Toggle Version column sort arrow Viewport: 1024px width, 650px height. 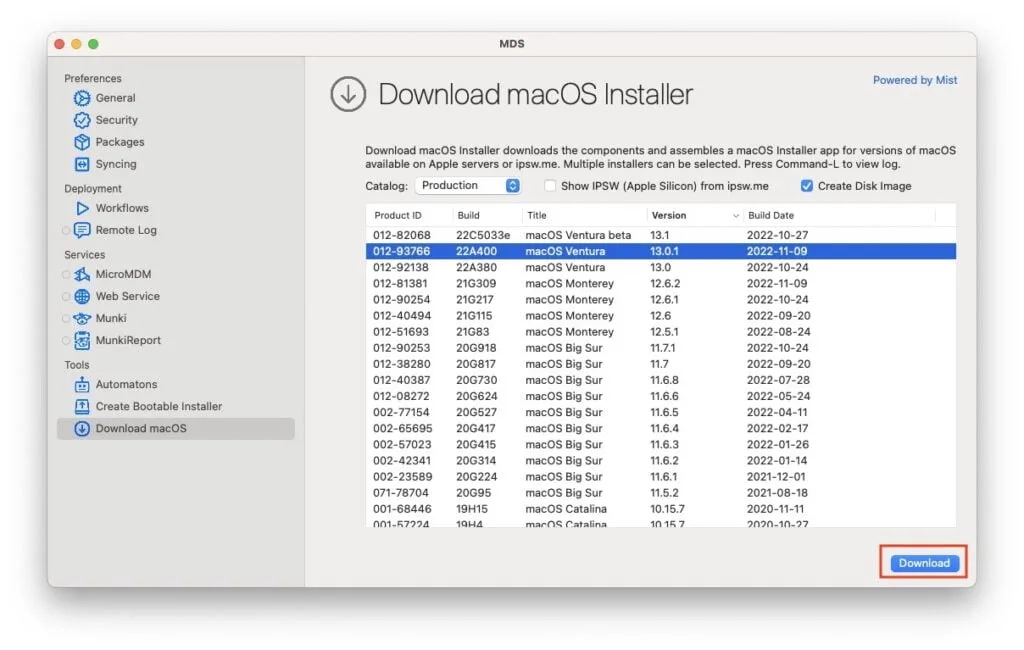click(x=735, y=216)
